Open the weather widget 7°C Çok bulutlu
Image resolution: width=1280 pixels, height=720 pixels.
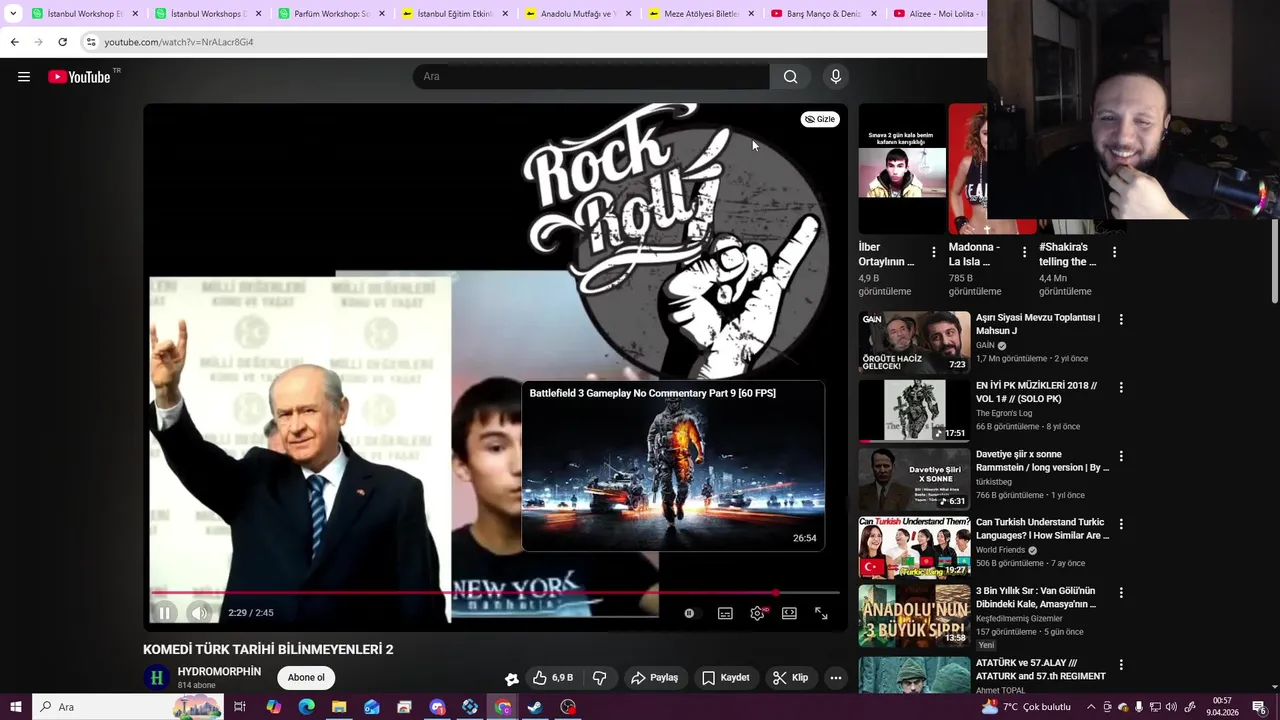pos(1027,707)
